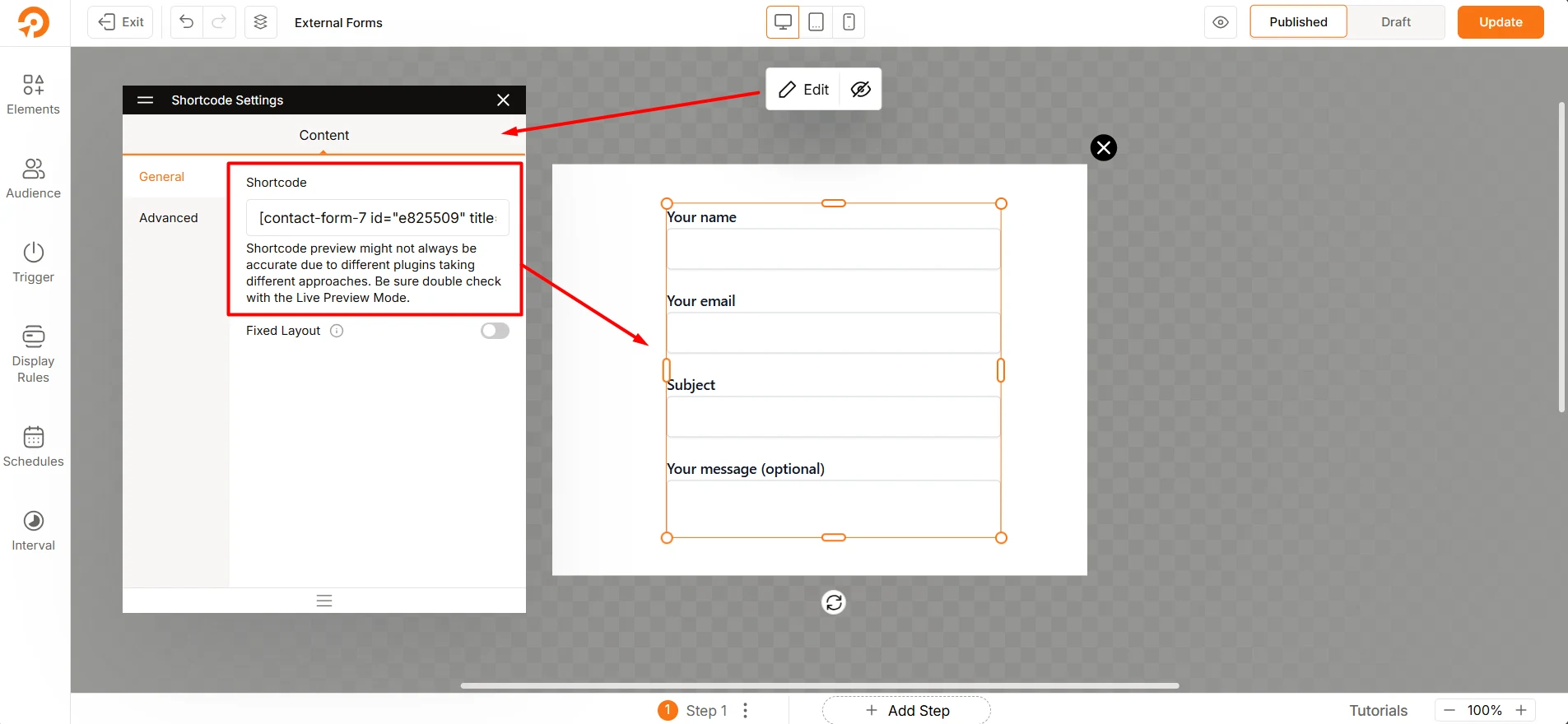
Task: Refresh the shortcode preview
Action: tap(834, 602)
